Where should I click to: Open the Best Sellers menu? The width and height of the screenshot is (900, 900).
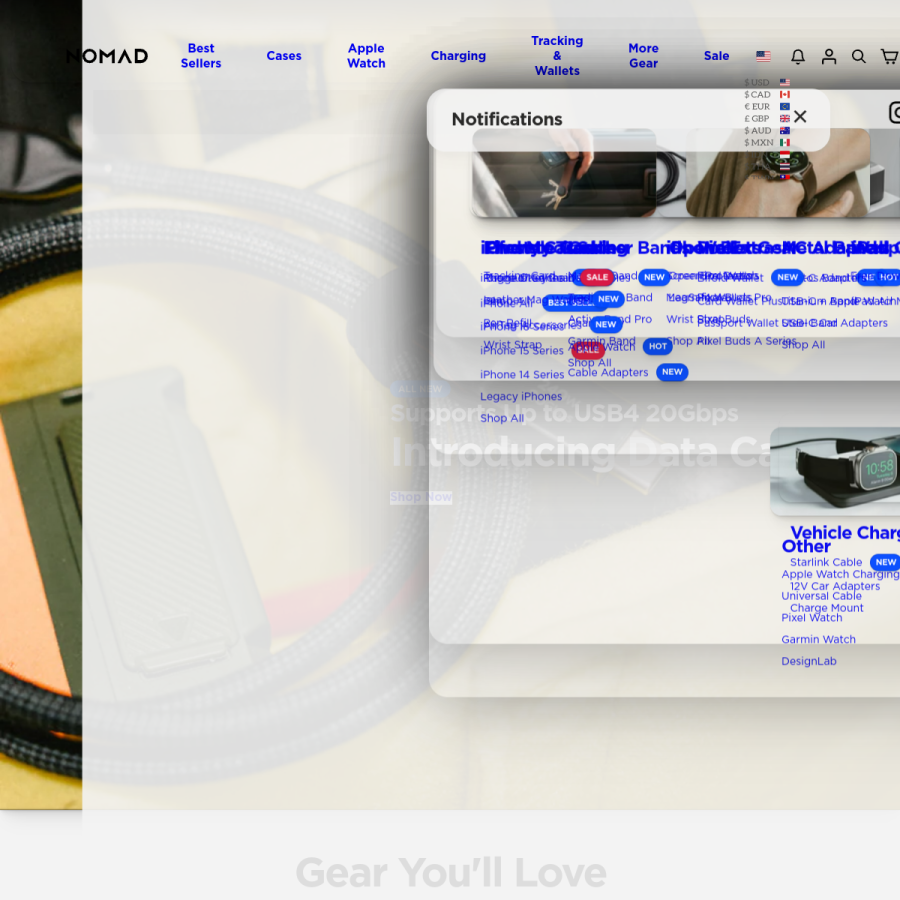pyautogui.click(x=201, y=56)
